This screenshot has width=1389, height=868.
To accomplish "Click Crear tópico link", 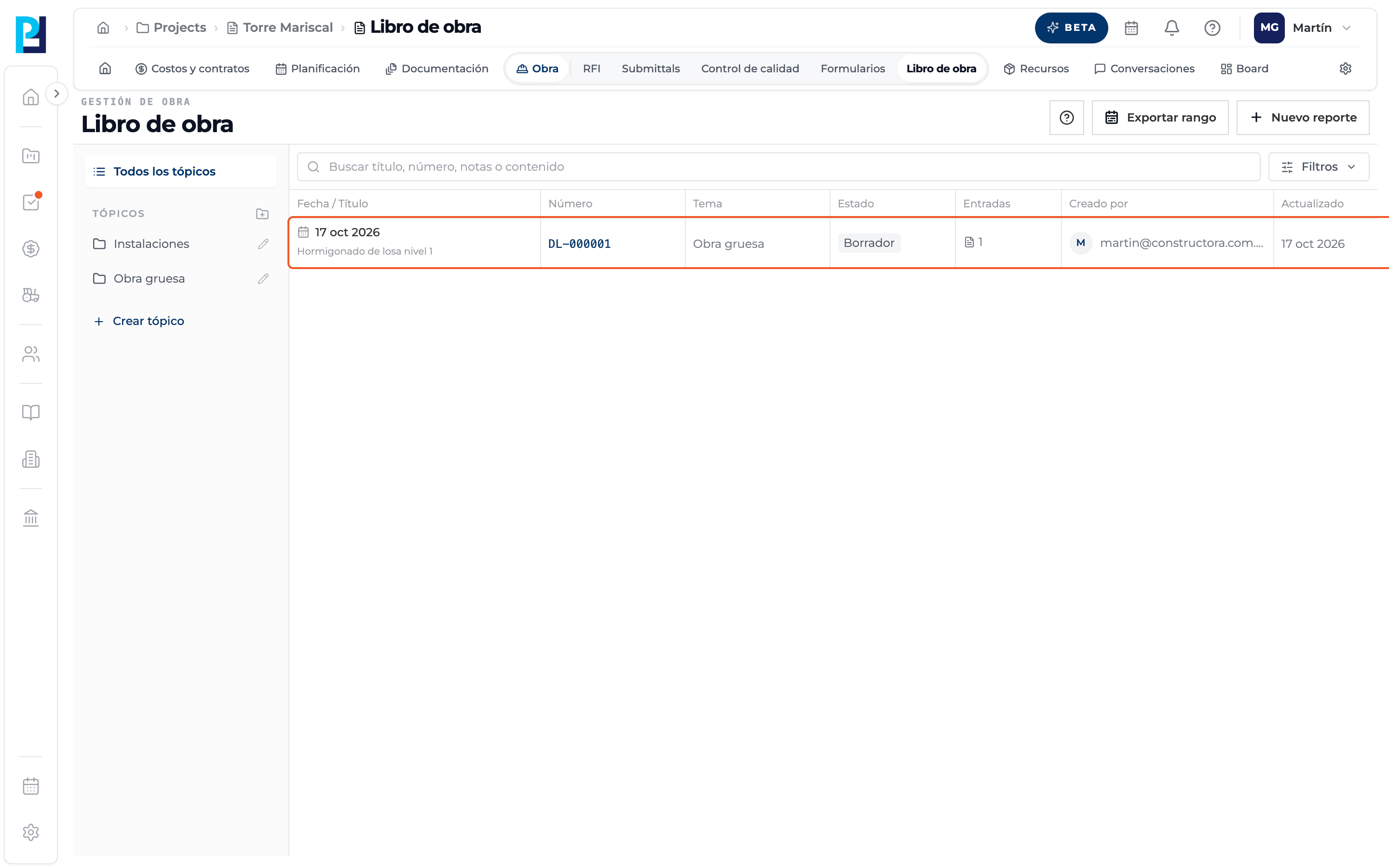I will [x=139, y=321].
